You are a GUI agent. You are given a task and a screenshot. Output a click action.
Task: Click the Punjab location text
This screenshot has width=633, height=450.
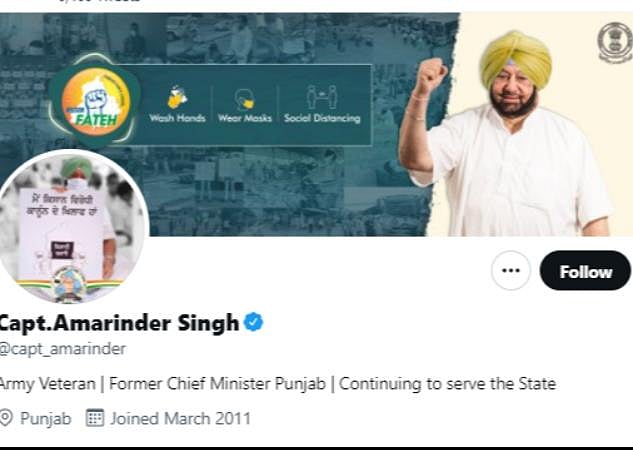click(x=46, y=419)
